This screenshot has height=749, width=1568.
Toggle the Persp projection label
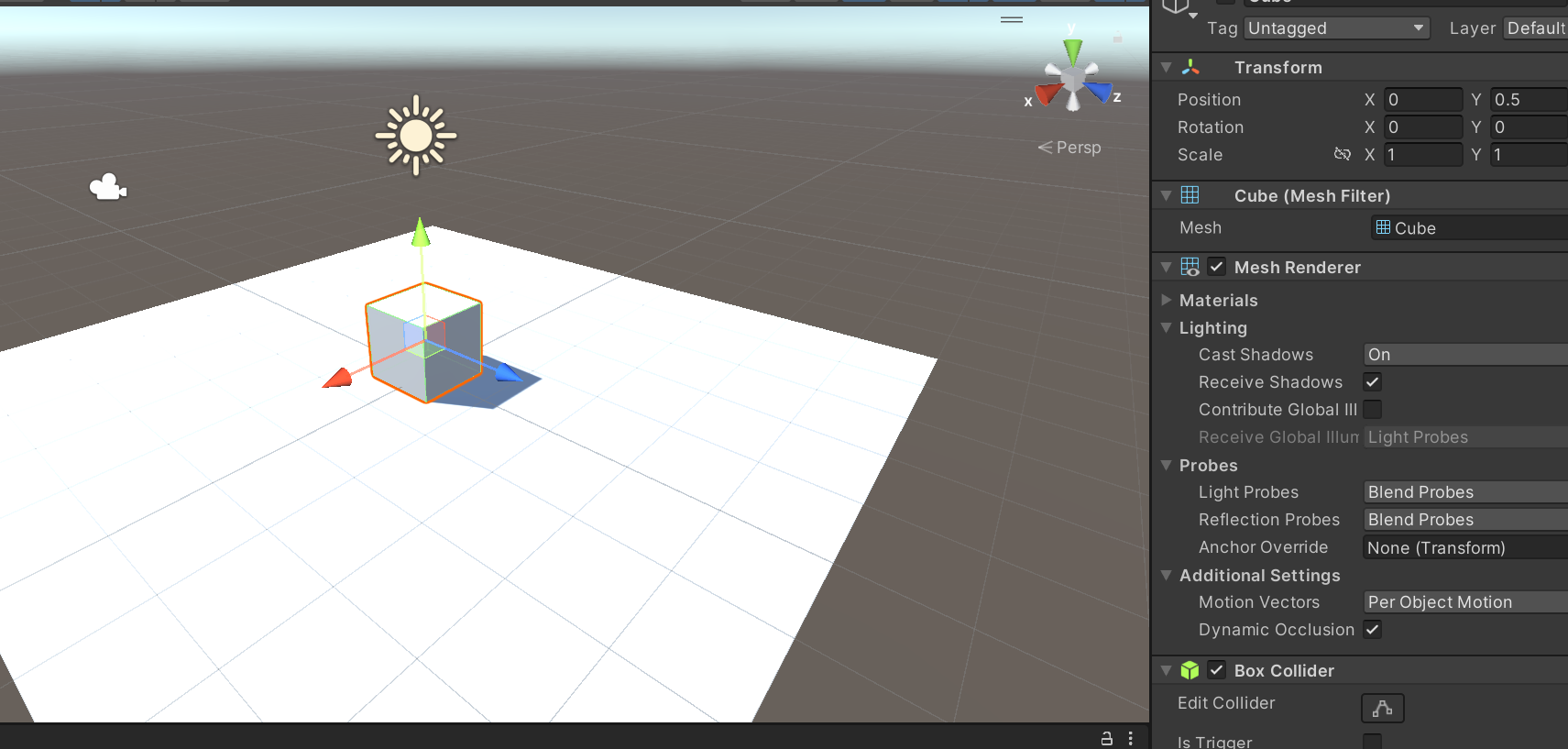[1069, 148]
